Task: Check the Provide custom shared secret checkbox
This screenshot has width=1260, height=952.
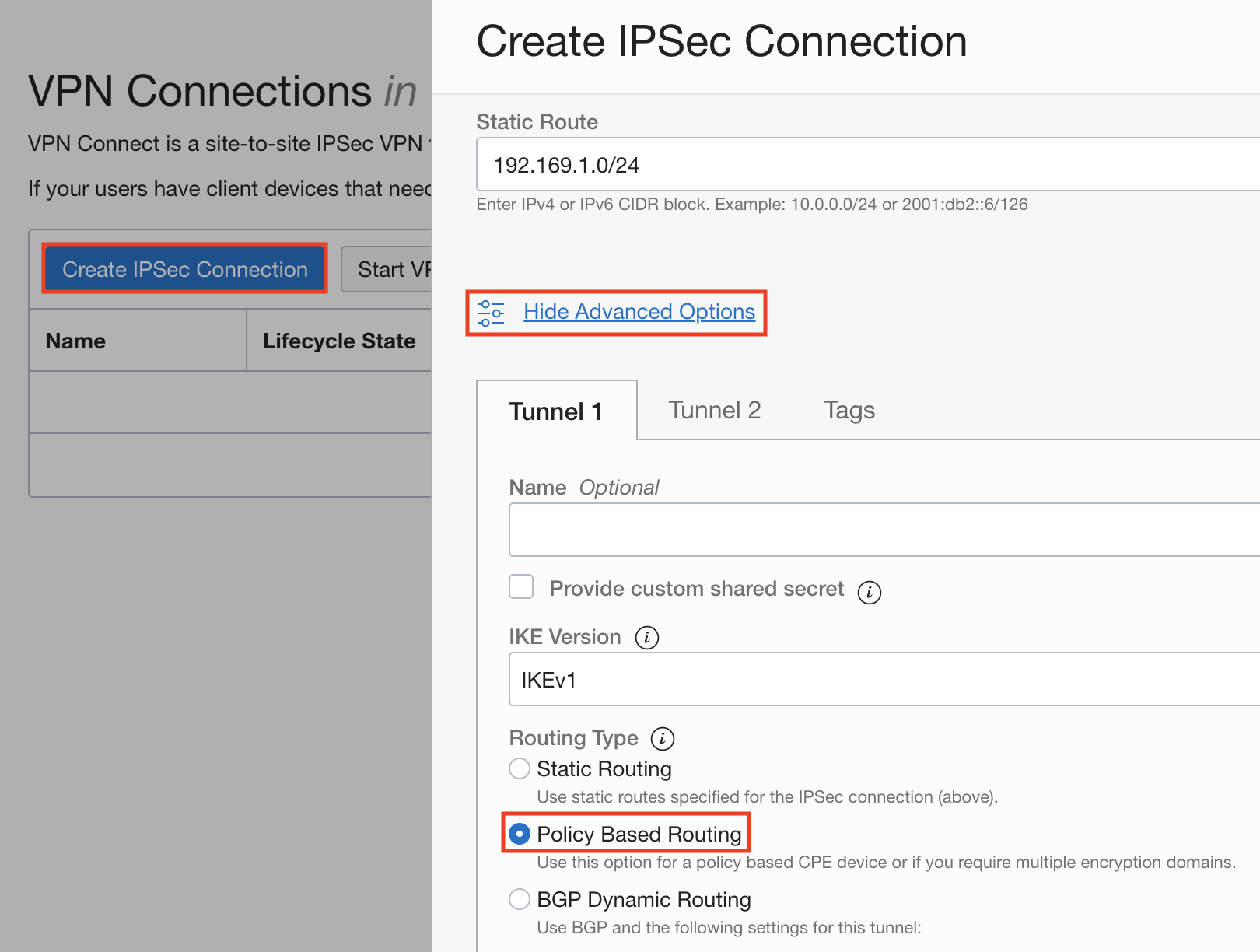Action: pyautogui.click(x=520, y=587)
